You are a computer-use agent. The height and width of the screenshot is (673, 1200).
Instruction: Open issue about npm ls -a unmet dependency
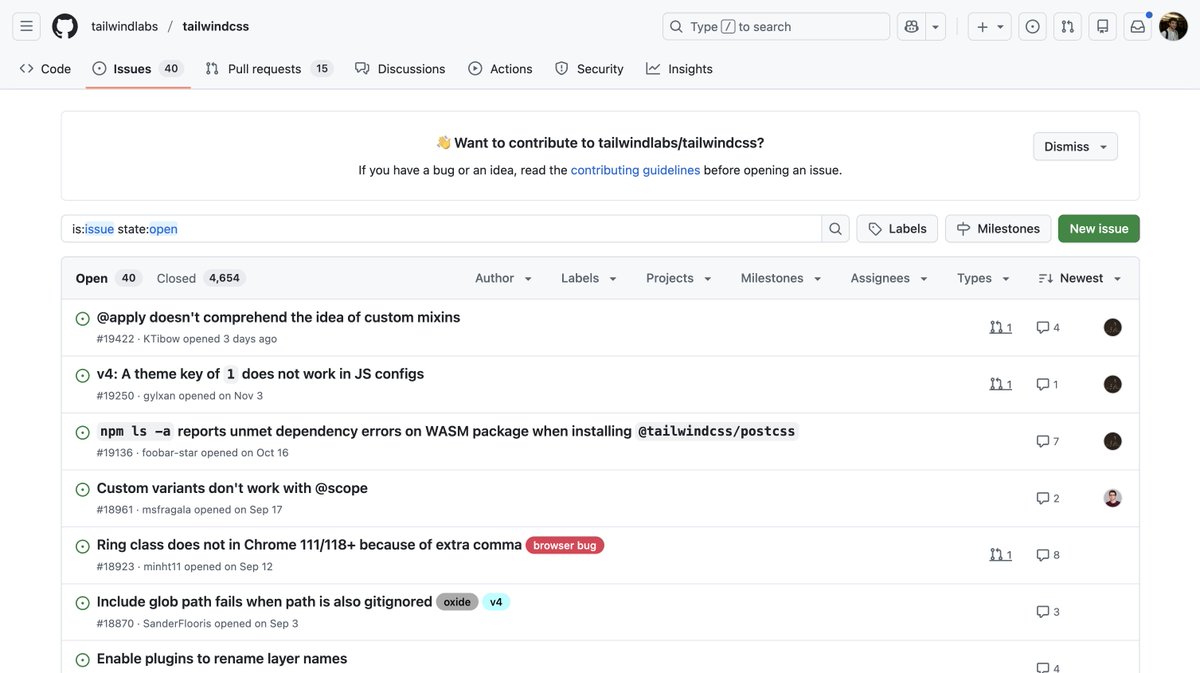446,431
